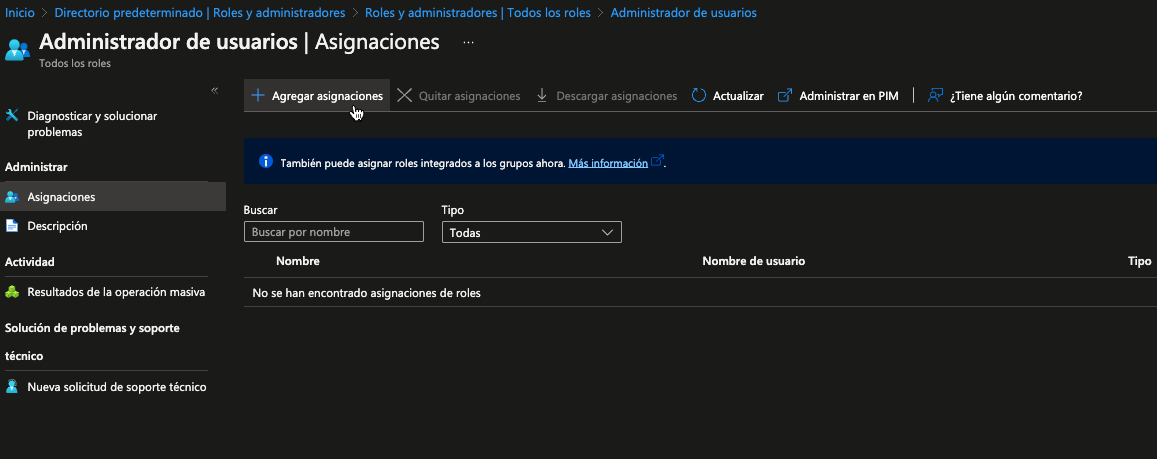Viewport: 1157px width, 459px height.
Task: Click the Descripción document icon in sidebar
Action: click(12, 226)
